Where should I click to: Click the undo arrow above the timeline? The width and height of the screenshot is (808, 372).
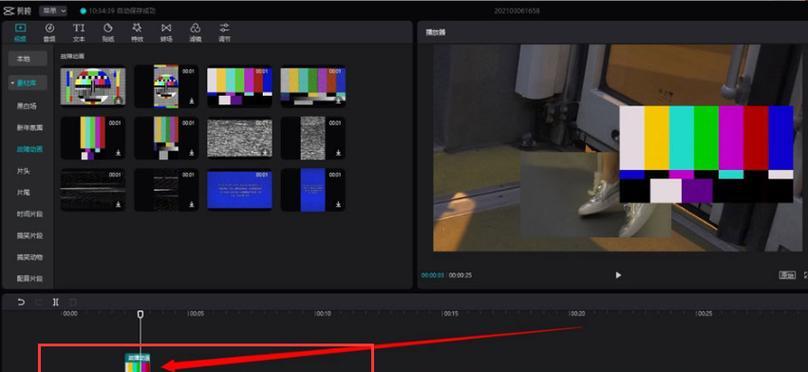(21, 302)
